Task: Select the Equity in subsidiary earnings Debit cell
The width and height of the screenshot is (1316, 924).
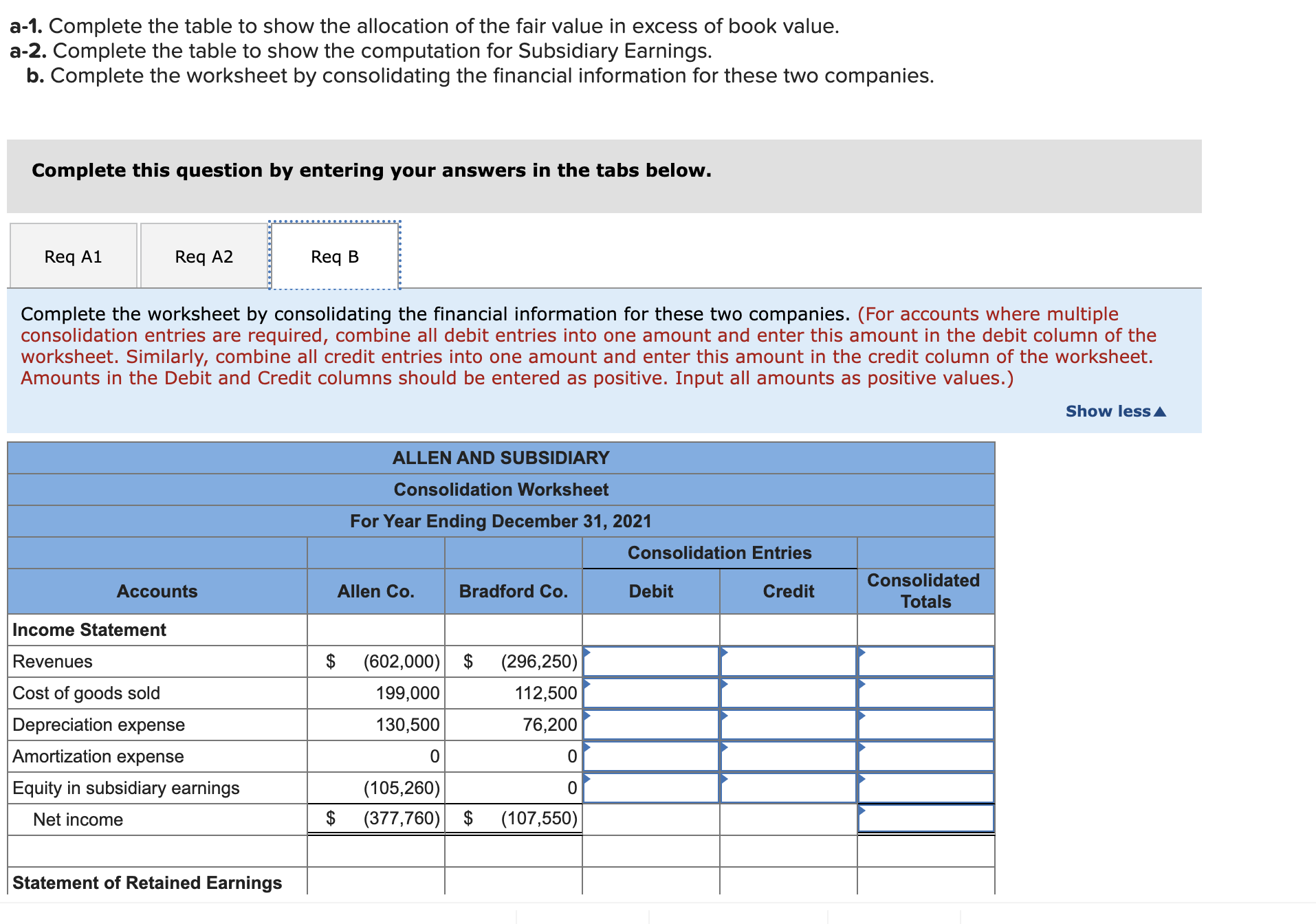Action: point(650,788)
